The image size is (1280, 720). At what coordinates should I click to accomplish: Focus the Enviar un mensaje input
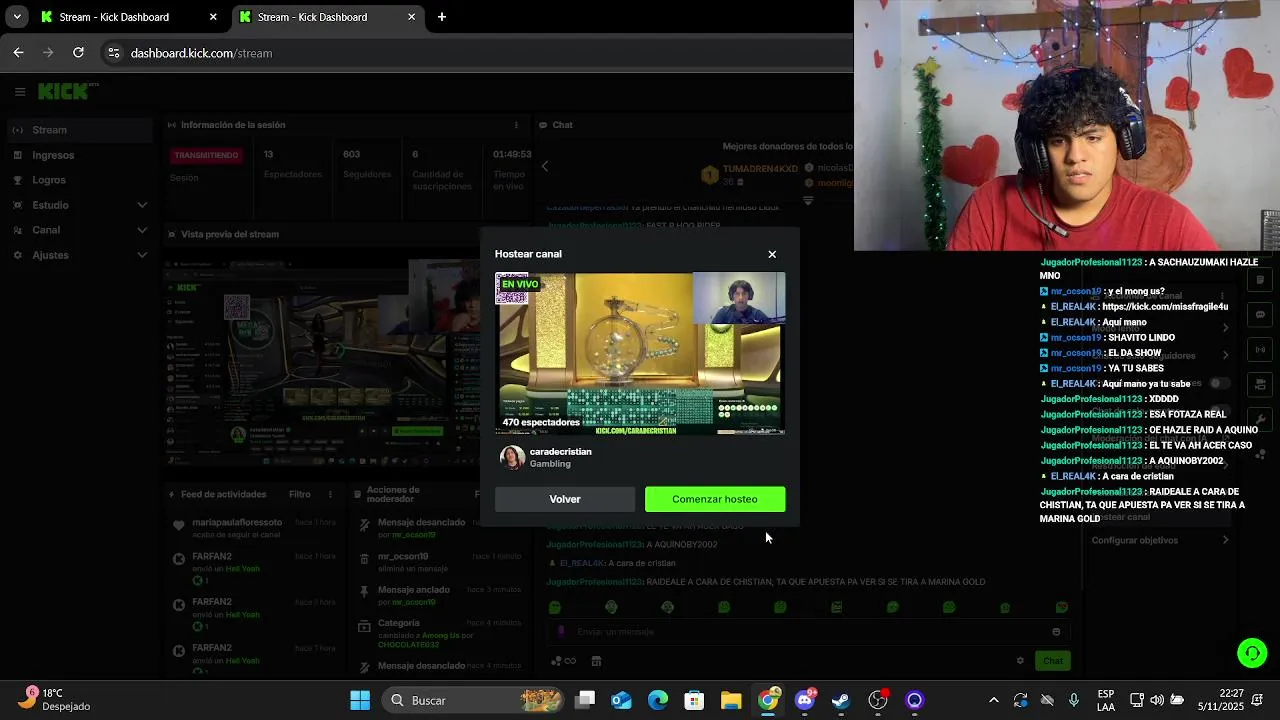point(808,632)
